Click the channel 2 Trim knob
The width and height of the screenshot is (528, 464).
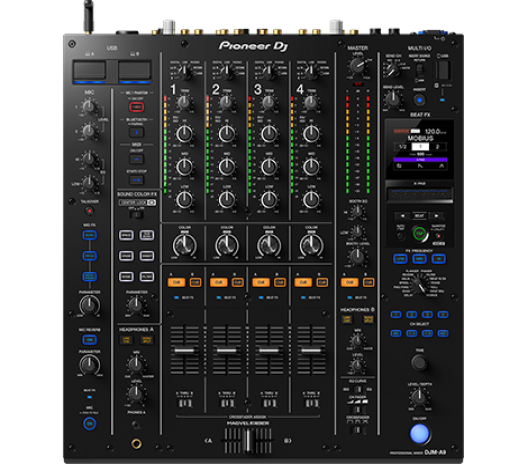[x=227, y=102]
